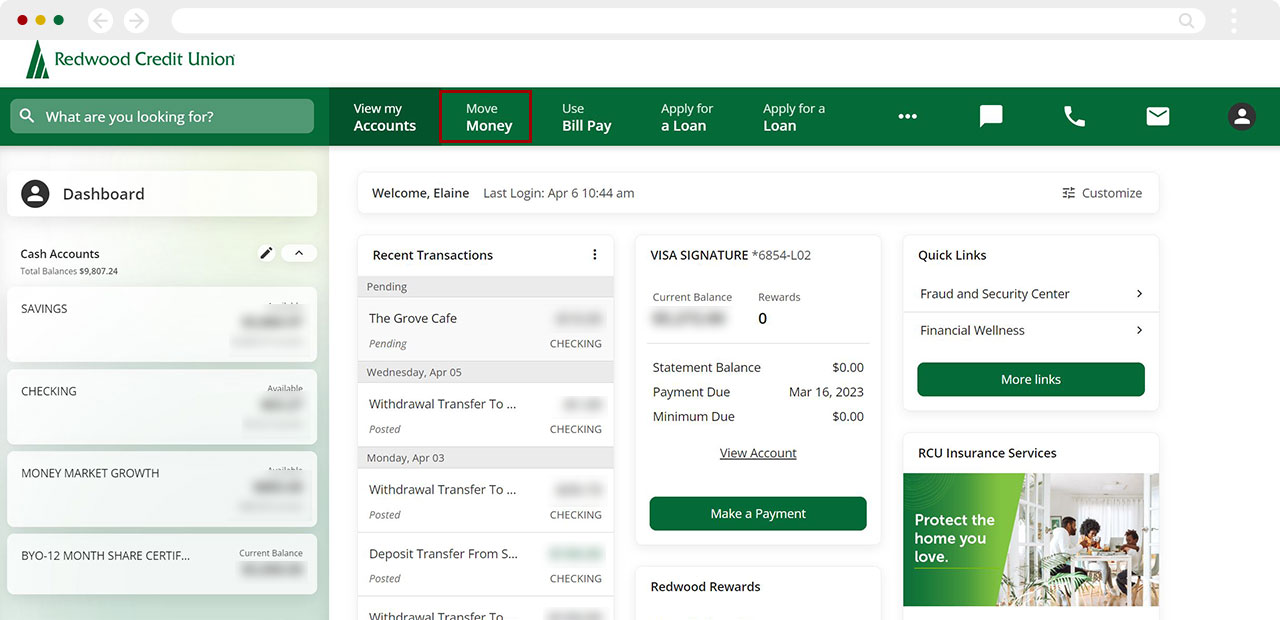The height and width of the screenshot is (620, 1280).
Task: Click the chevron beside Fraud and Security Center
Action: point(1139,294)
